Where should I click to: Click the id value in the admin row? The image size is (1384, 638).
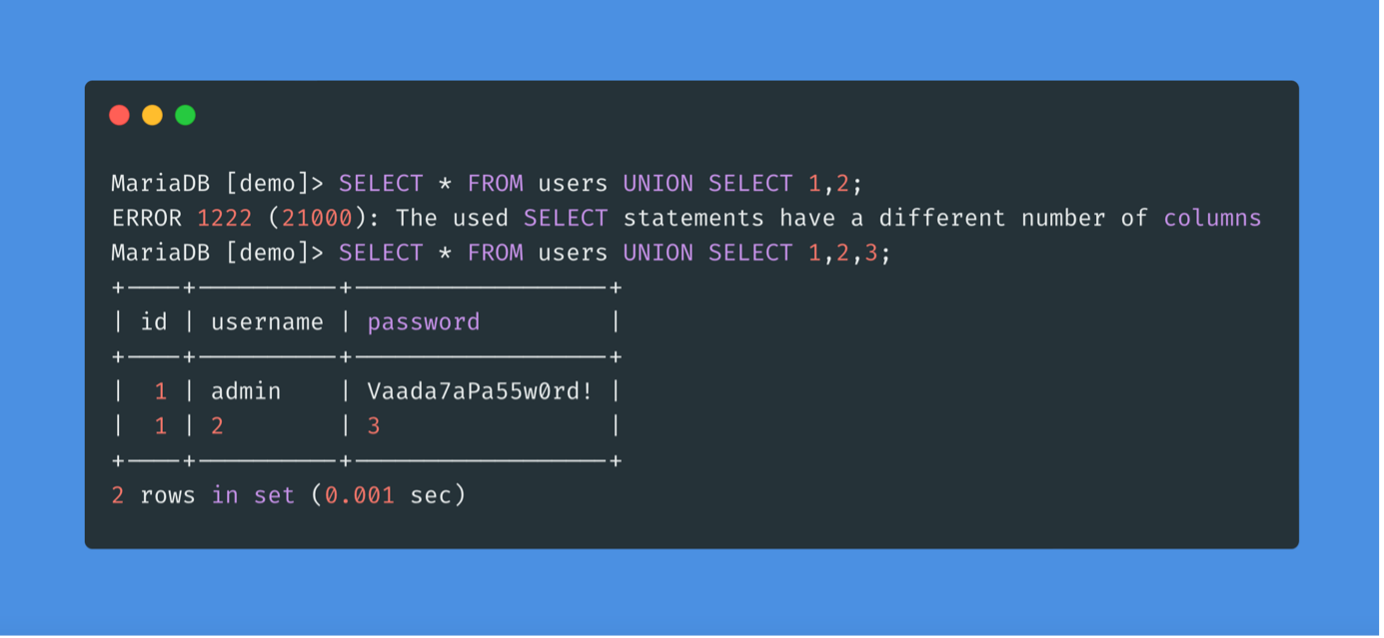click(x=161, y=391)
